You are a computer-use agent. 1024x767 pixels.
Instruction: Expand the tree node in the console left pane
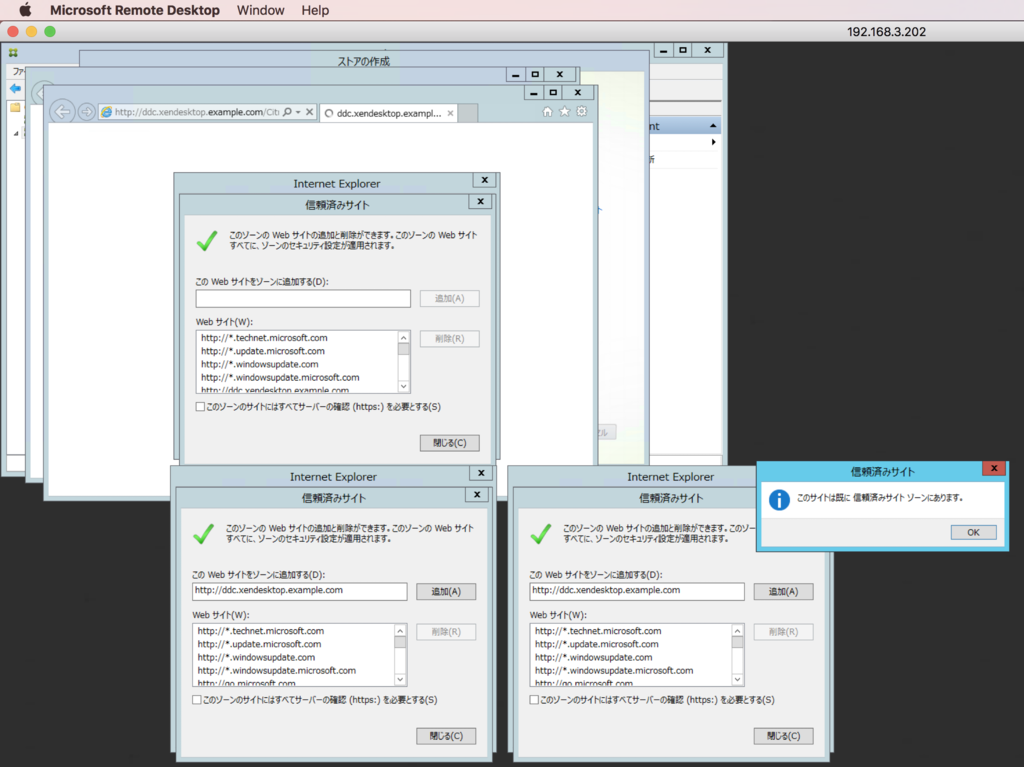coord(16,133)
